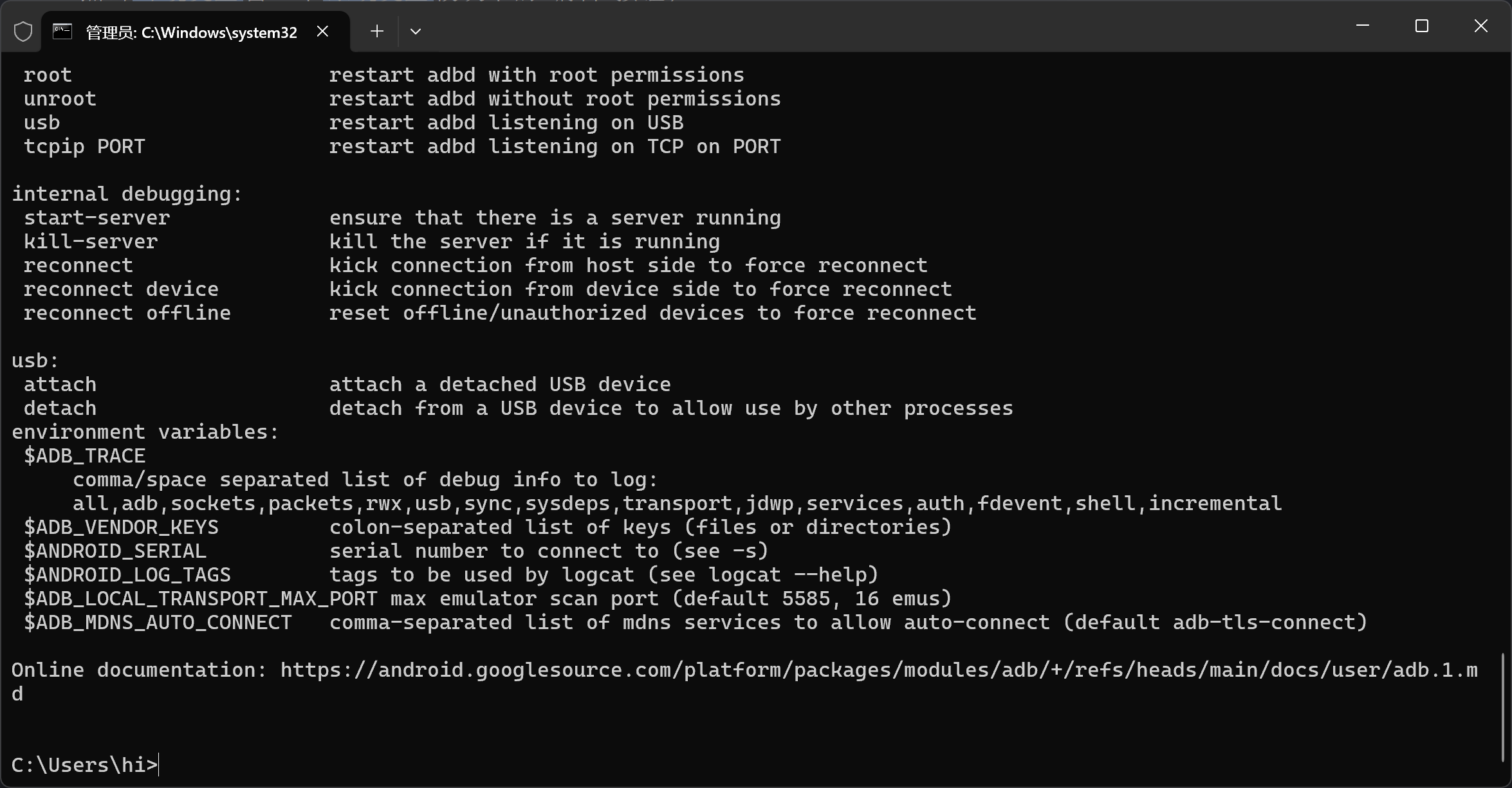The image size is (1512, 788).
Task: Click the command prompt icon in the tab
Action: 62,32
